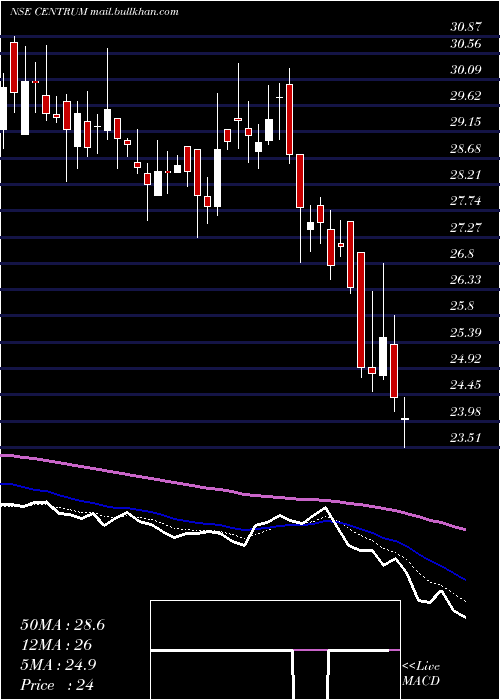Click the NSE CENTRUM mail.bullkhan.com title text
The height and width of the screenshot is (700, 500).
(94, 12)
